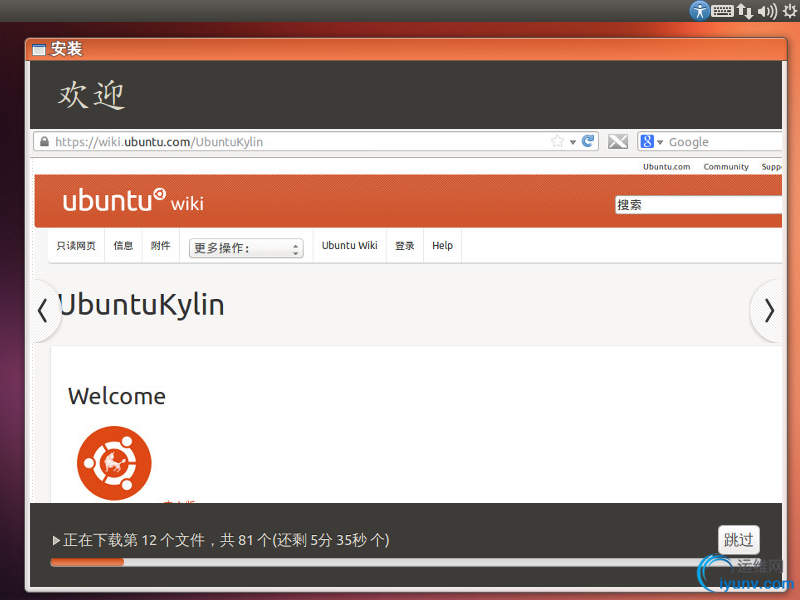Select the 附件 tab
800x600 pixels.
[x=160, y=246]
